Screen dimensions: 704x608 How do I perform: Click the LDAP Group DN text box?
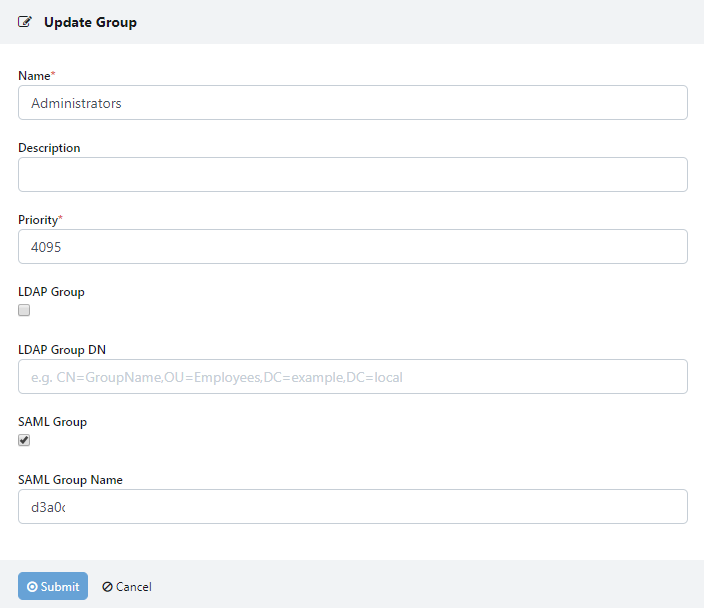point(352,377)
